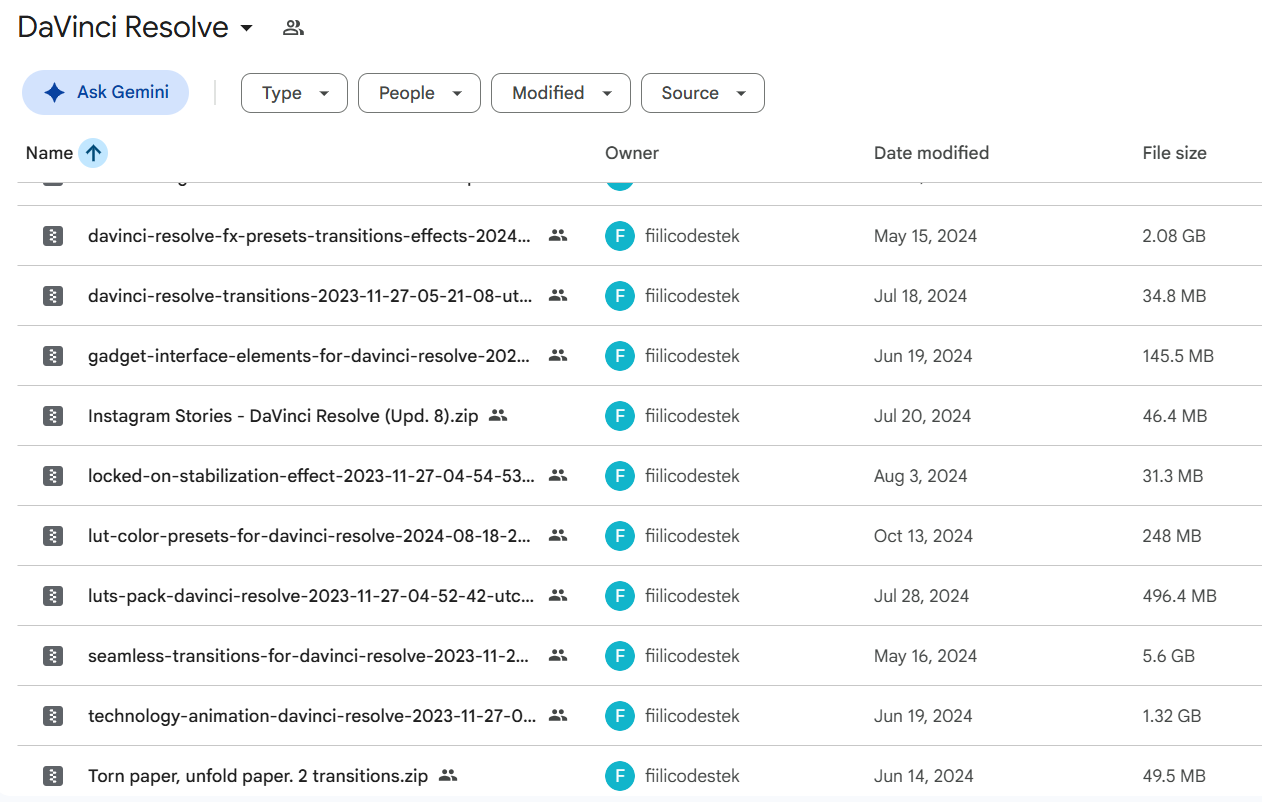This screenshot has height=802, width=1262.
Task: Click shared icon on technology-animation row
Action: (x=558, y=716)
